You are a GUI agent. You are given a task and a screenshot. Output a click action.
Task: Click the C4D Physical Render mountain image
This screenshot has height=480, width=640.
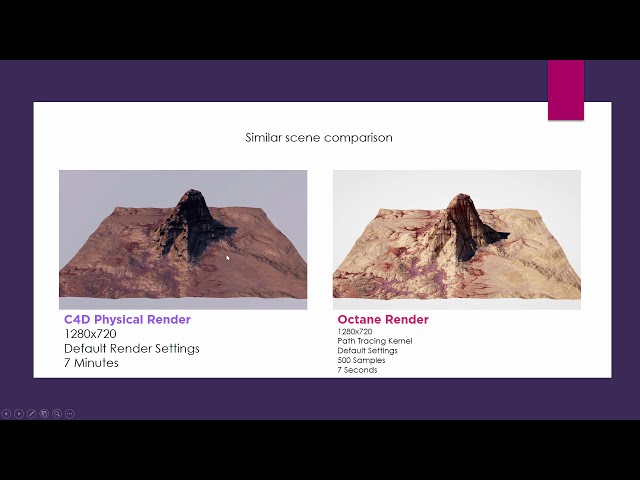[x=183, y=240]
